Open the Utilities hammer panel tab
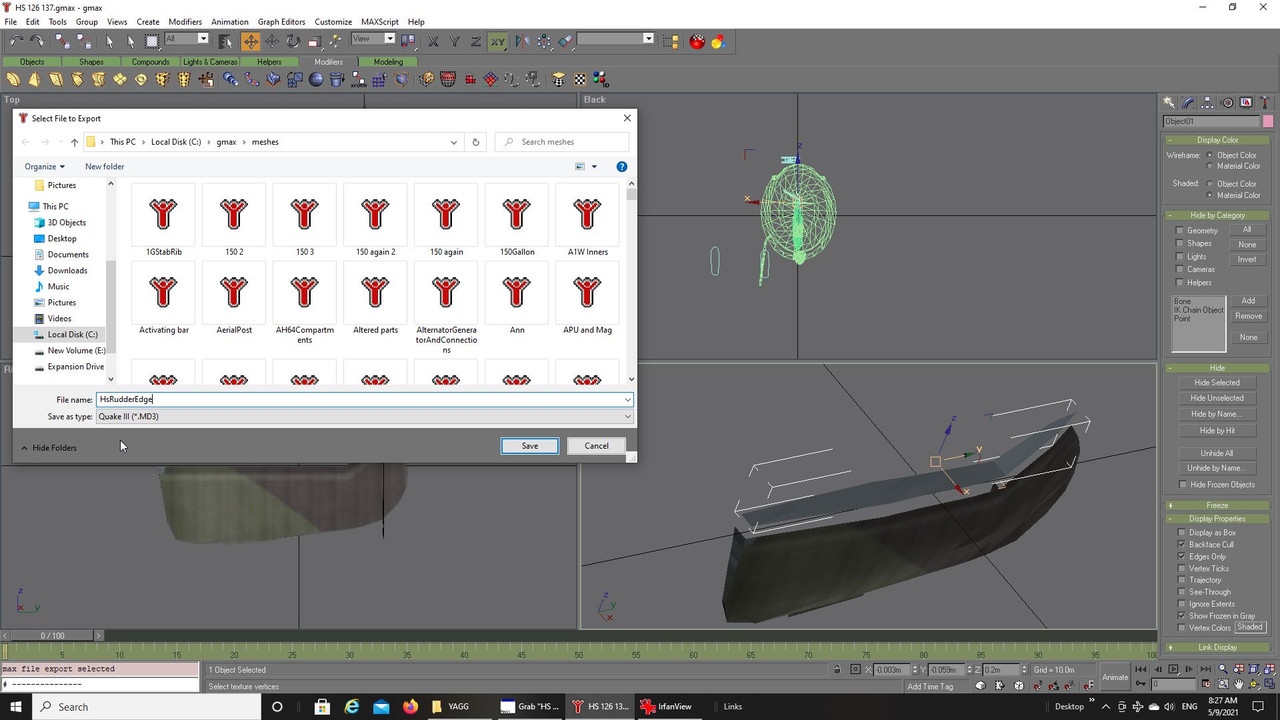Image resolution: width=1280 pixels, height=720 pixels. tap(1265, 103)
